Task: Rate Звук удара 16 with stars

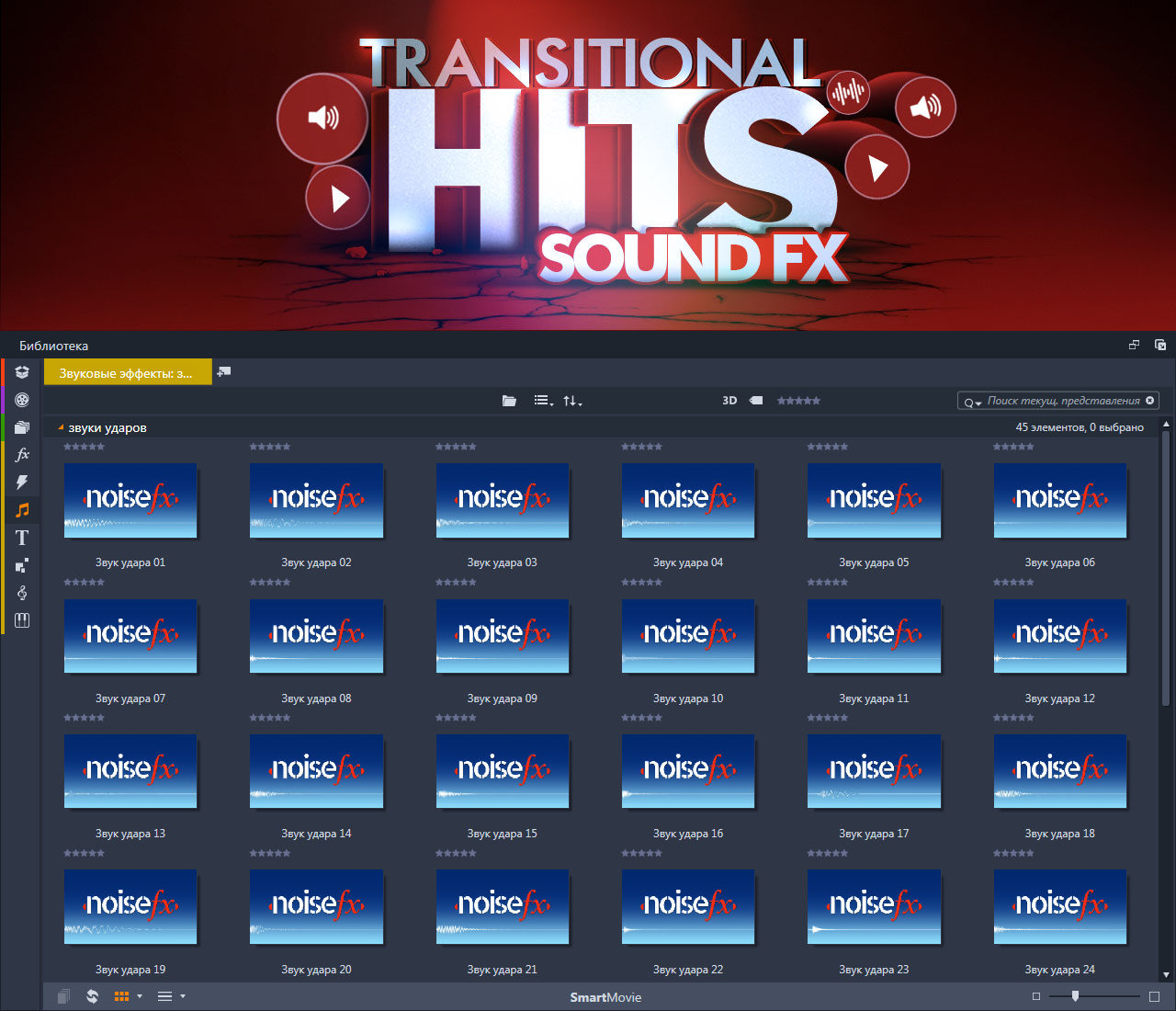Action: 642,718
